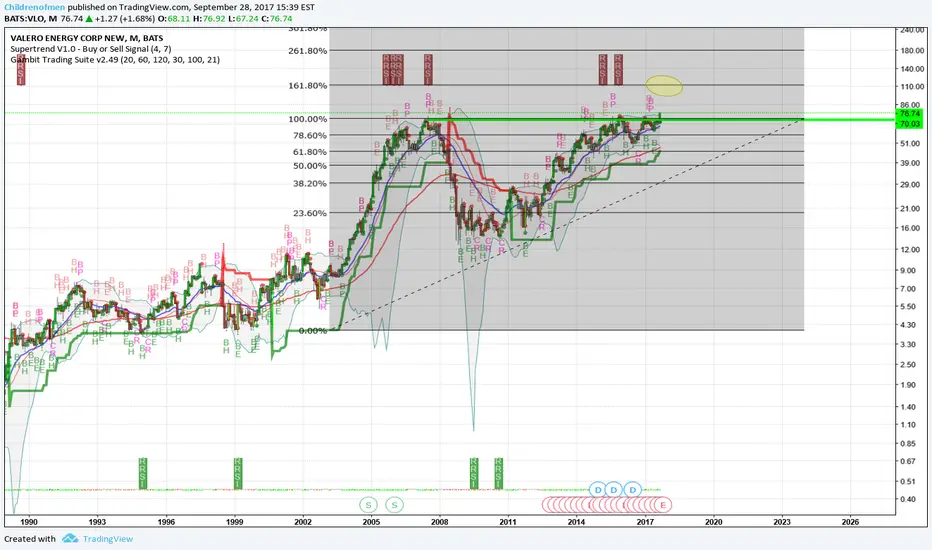The image size is (932, 550).
Task: Select the 100.00% Fibonacci level label
Action: pyautogui.click(x=308, y=119)
